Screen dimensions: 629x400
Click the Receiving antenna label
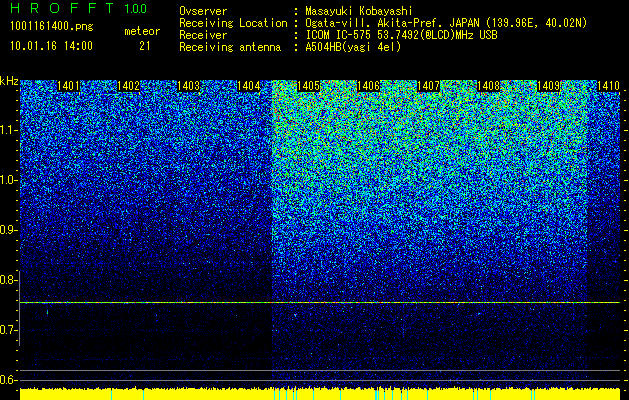[230, 47]
